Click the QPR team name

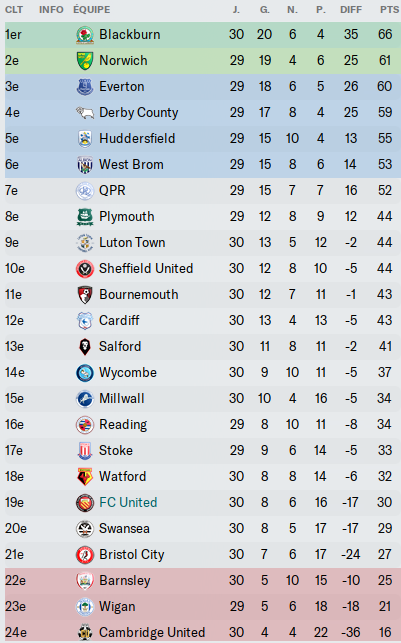coord(112,190)
